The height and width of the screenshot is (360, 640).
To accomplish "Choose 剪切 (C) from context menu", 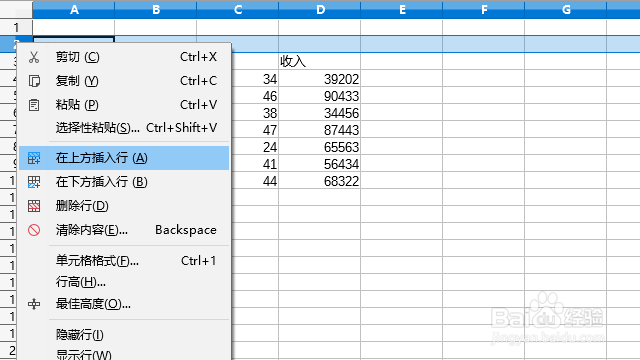I will click(x=124, y=57).
